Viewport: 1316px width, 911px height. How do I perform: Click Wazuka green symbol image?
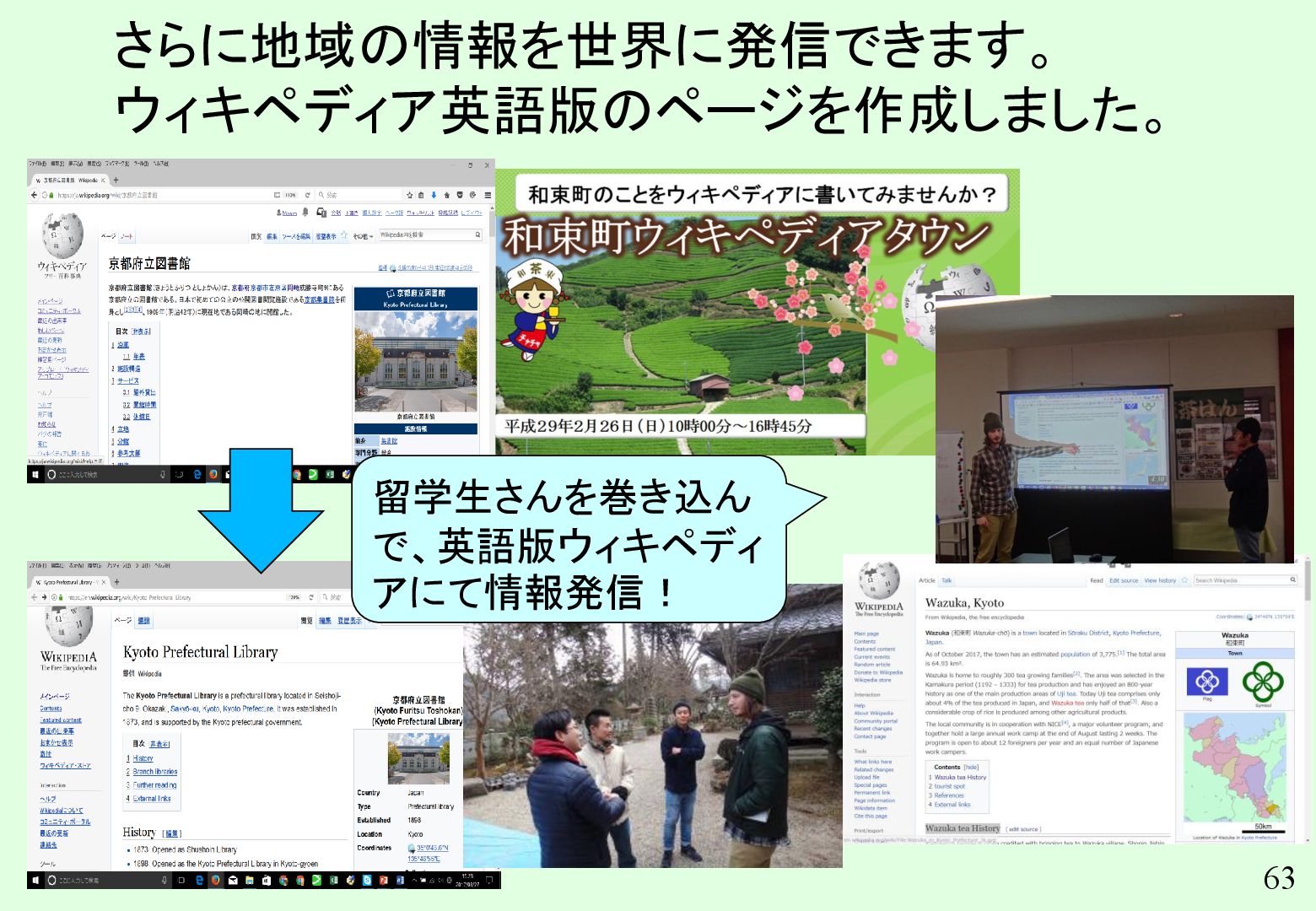(x=1263, y=682)
